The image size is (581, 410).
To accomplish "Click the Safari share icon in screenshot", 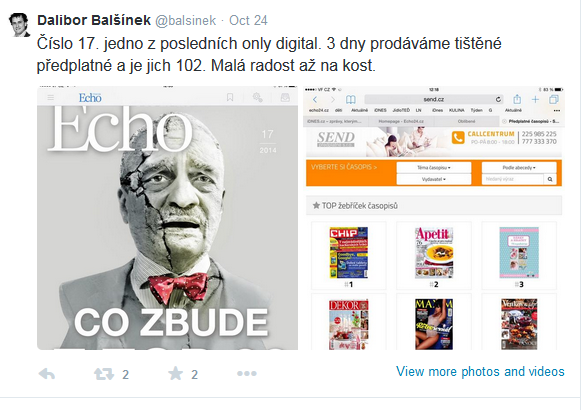I will 517,99.
